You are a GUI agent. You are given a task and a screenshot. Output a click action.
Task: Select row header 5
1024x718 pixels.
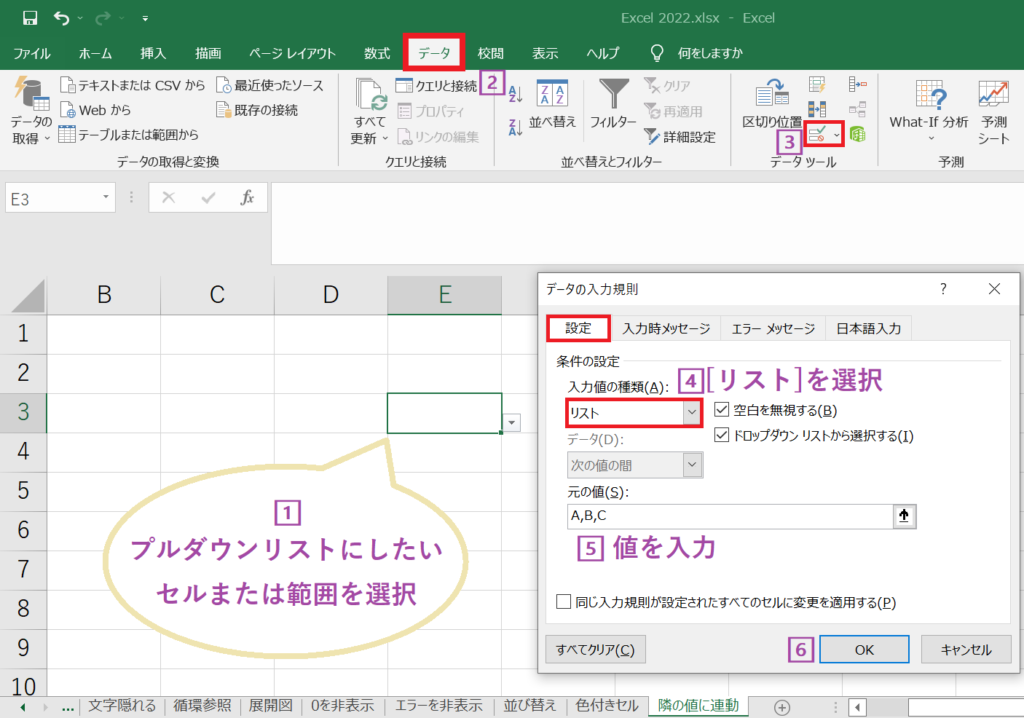pyautogui.click(x=23, y=490)
